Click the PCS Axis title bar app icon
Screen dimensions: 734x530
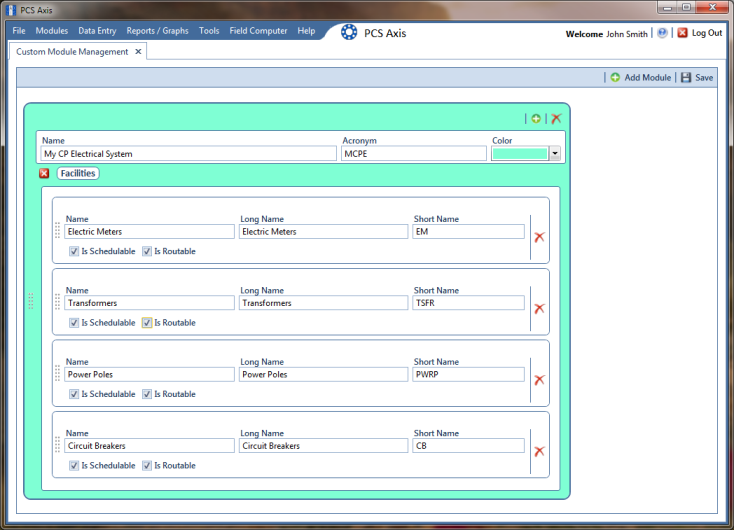[x=11, y=10]
